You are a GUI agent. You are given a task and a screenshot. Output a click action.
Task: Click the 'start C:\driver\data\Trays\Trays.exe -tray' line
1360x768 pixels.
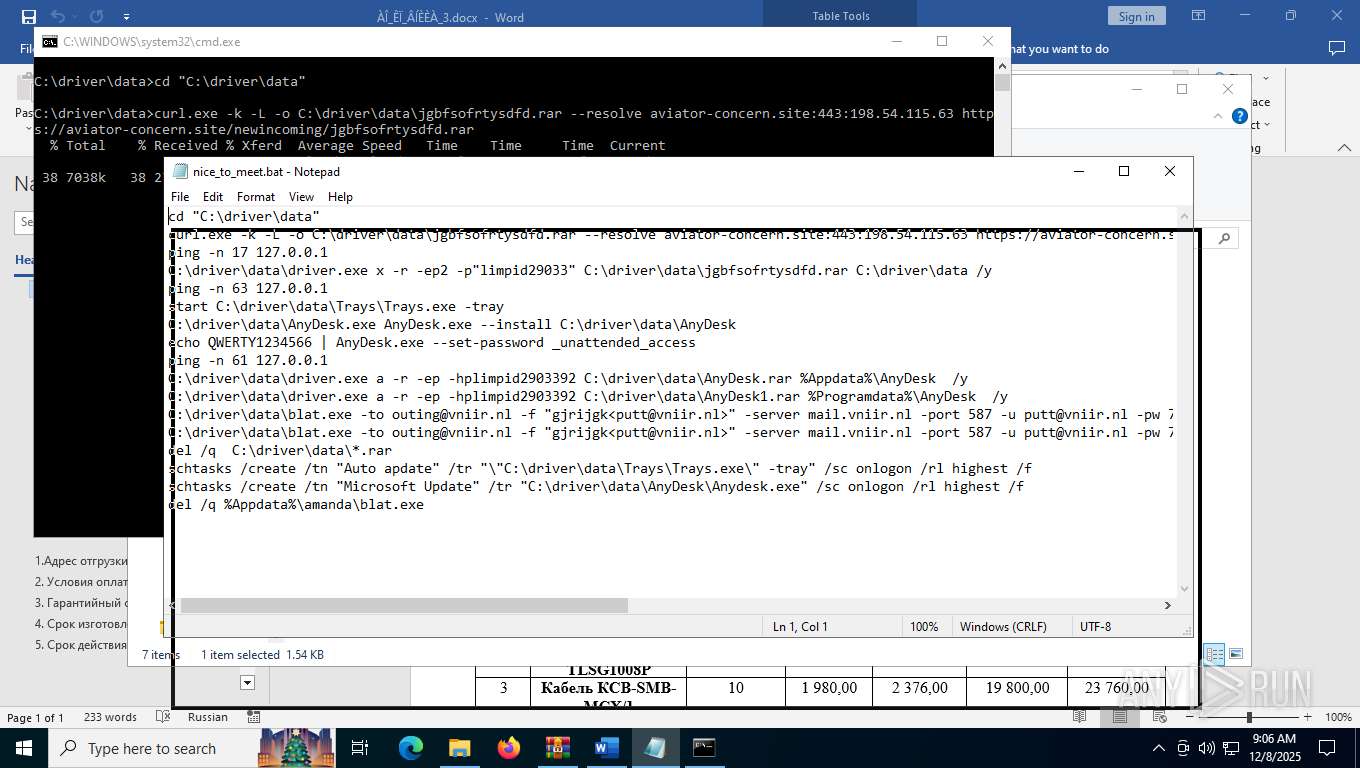pos(336,306)
